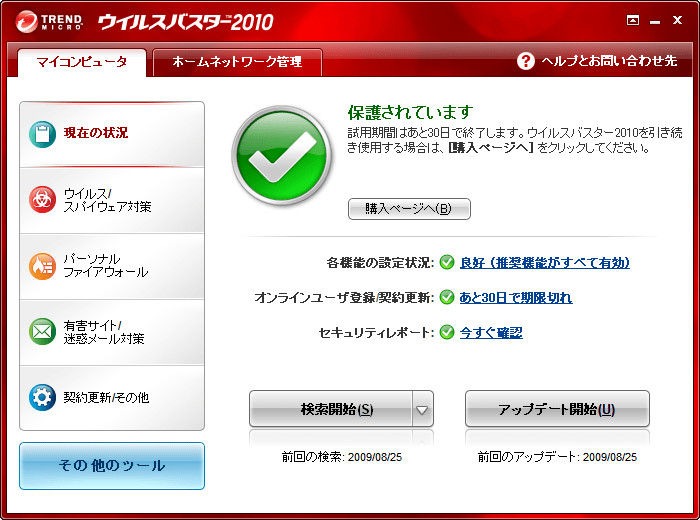Click the red question mark help icon

[525, 61]
